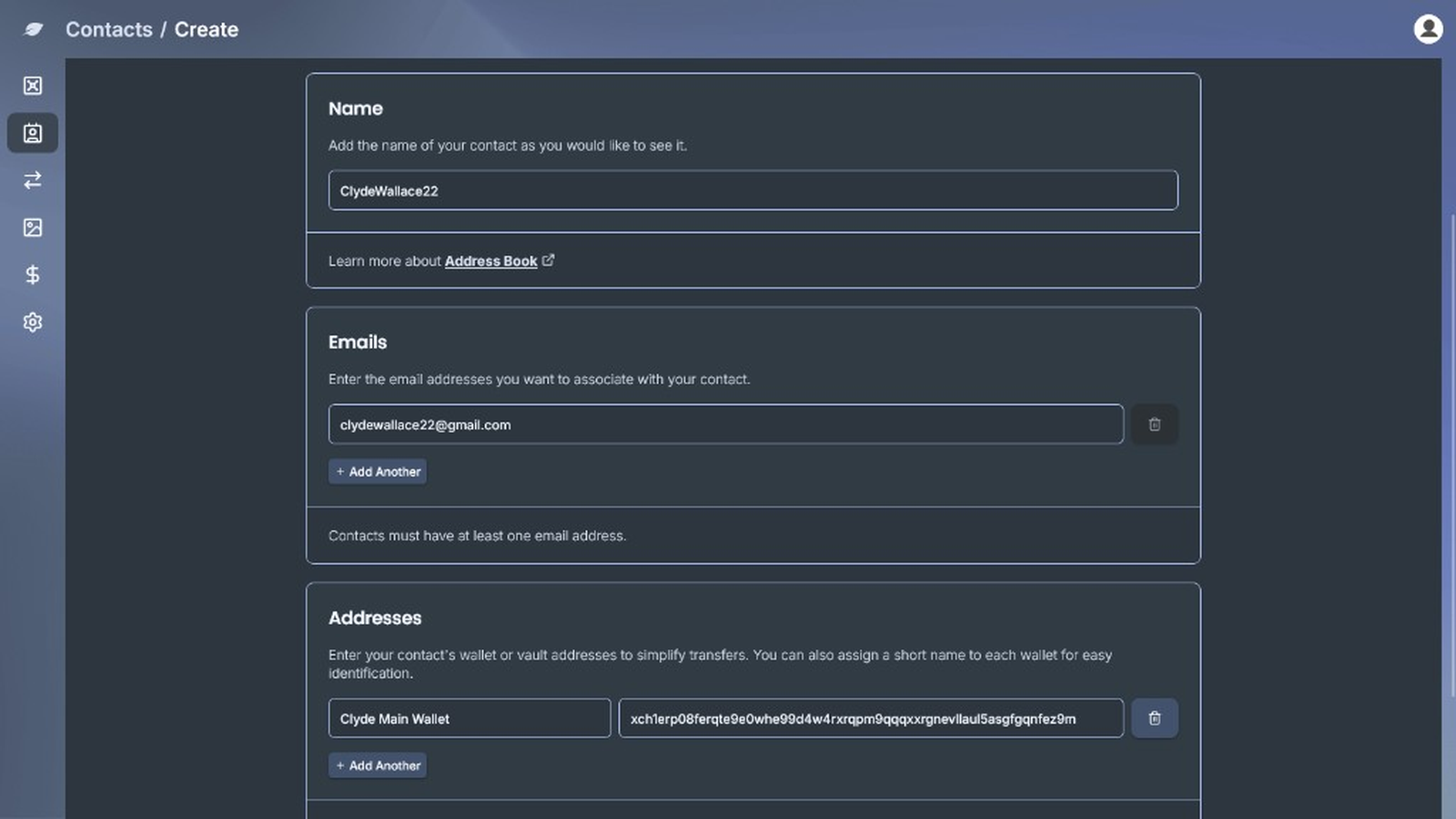Open the vault icon in sidebar
This screenshot has height=819, width=1456.
coord(33,86)
